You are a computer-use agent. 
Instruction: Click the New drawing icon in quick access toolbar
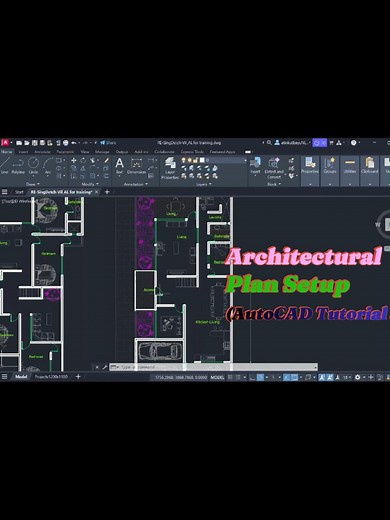(19, 143)
